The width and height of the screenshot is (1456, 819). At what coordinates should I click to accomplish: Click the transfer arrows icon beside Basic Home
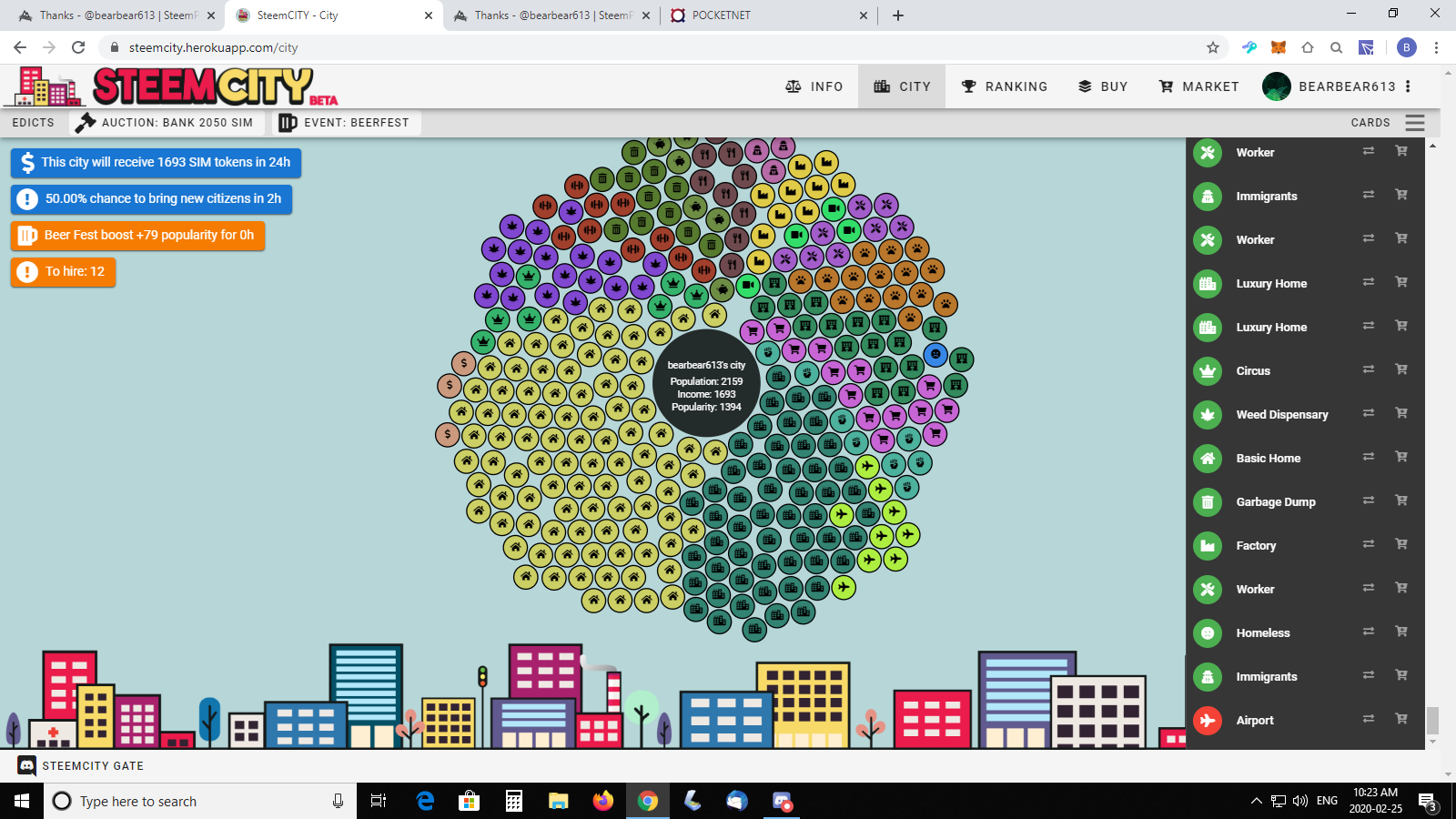[1368, 457]
